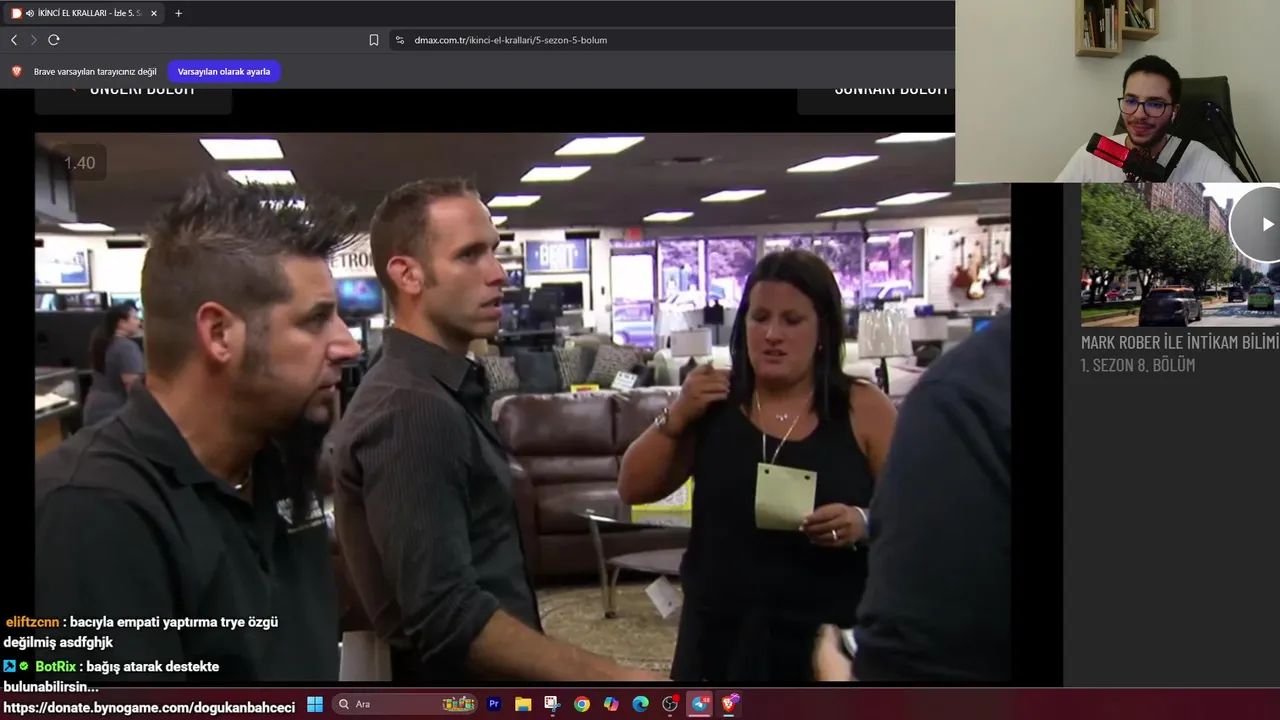Click Varsayılan olarak ayarla button
The height and width of the screenshot is (720, 1280).
[x=224, y=72]
